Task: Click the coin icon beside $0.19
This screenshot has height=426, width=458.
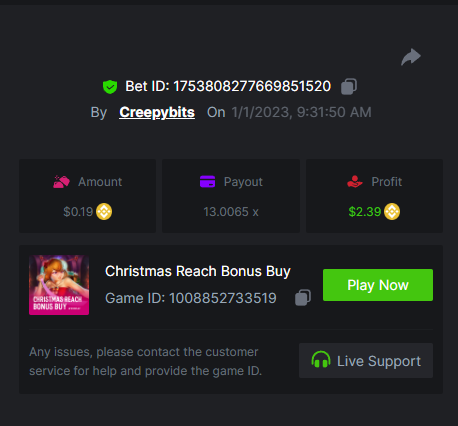Action: point(104,212)
